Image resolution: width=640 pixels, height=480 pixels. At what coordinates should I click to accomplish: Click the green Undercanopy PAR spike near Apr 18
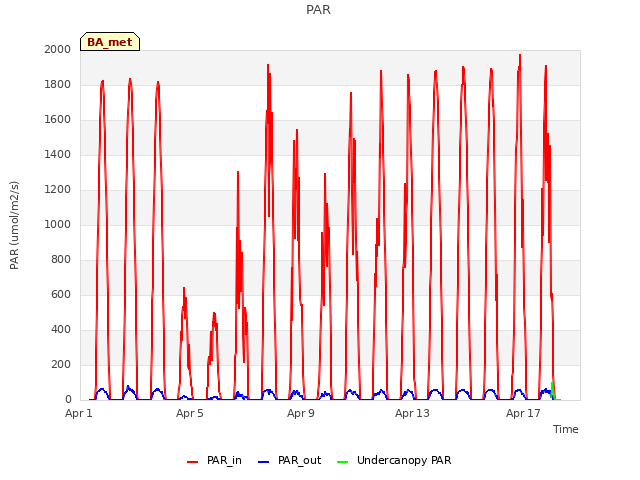click(552, 391)
